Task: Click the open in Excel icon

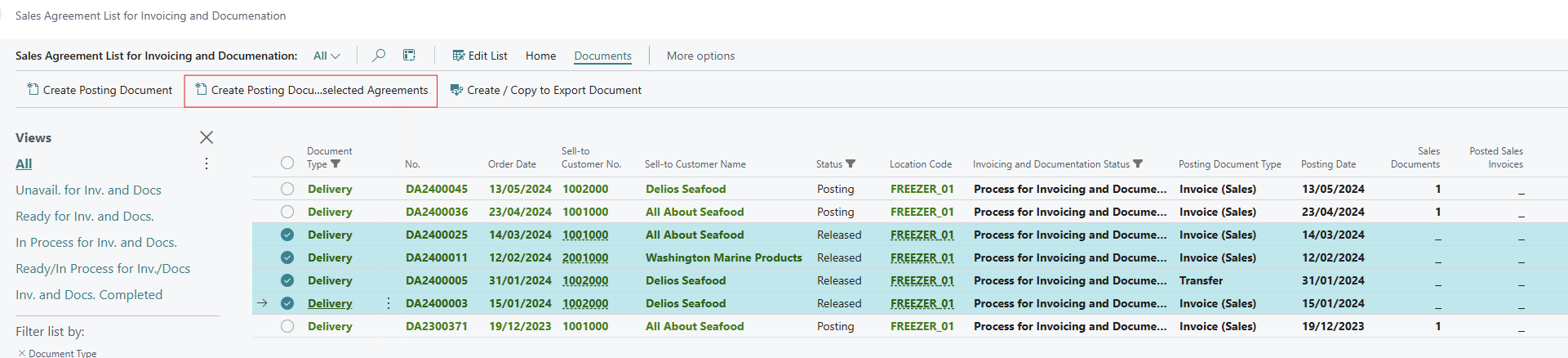Action: 409,56
